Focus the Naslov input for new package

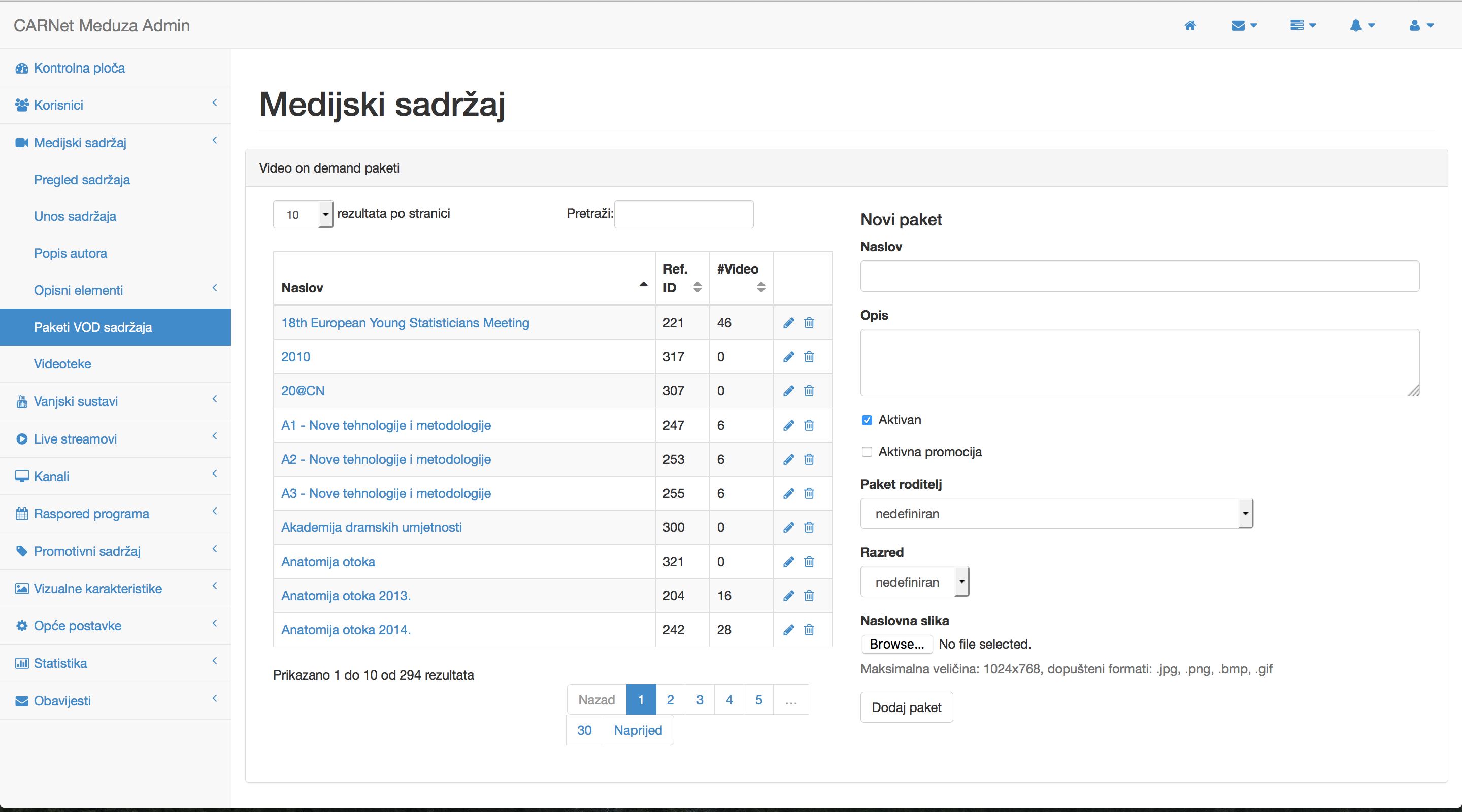[1140, 277]
